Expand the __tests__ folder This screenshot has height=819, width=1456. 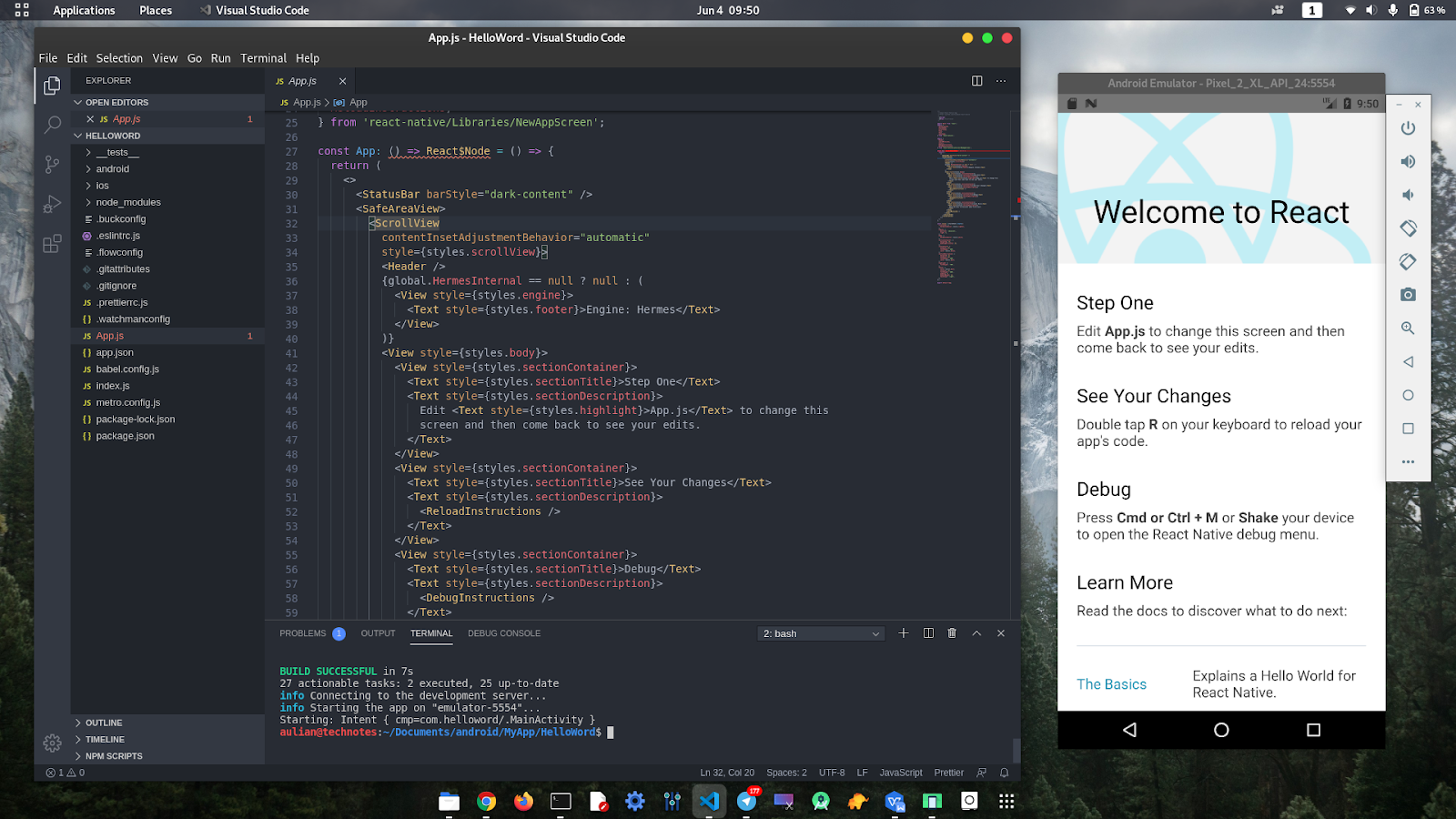click(168, 152)
